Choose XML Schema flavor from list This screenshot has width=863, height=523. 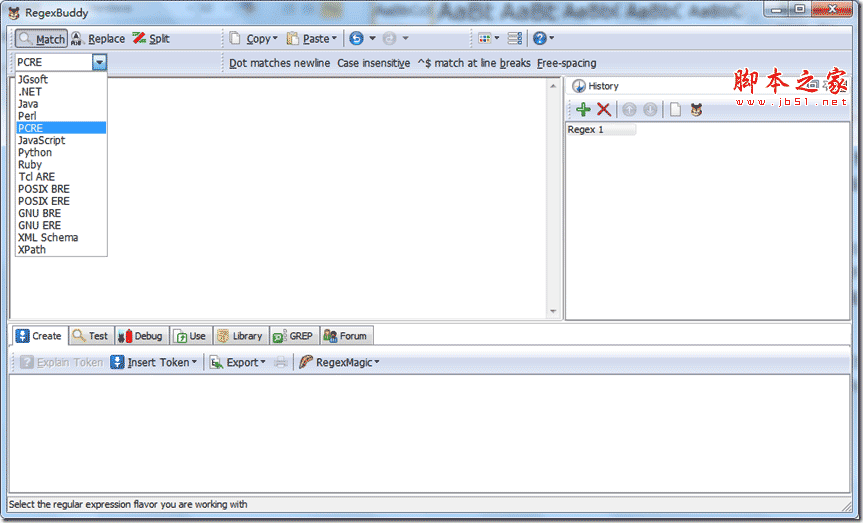pyautogui.click(x=61, y=237)
